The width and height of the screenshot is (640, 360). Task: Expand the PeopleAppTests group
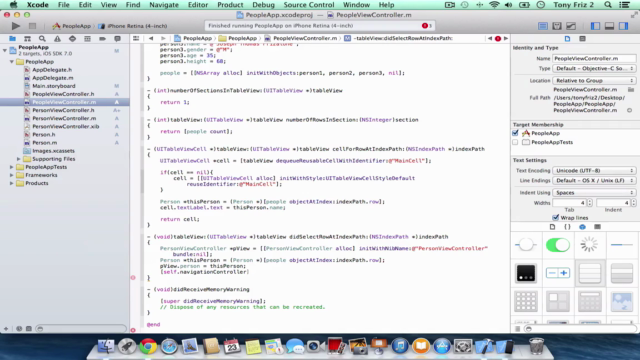(11, 167)
